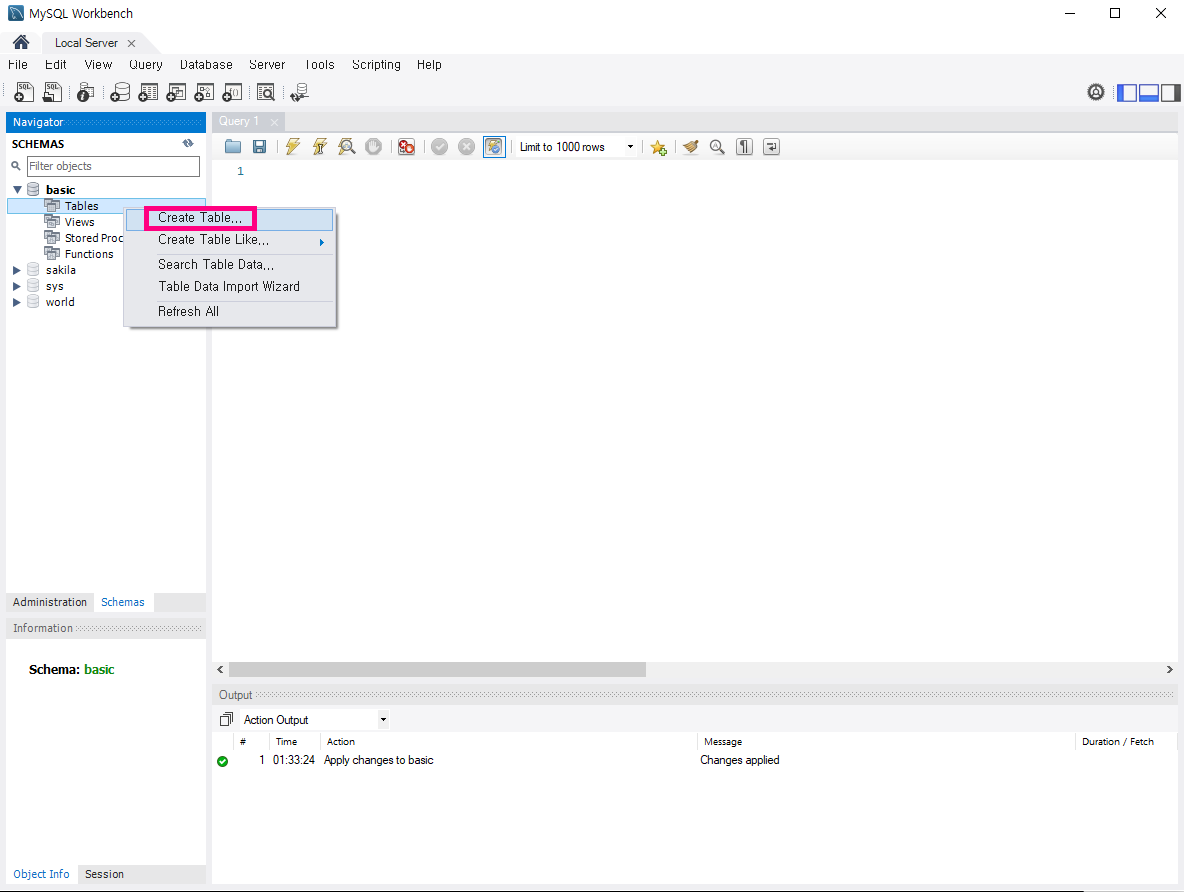Switch to the Object Info tab
Image resolution: width=1184 pixels, height=892 pixels.
(42, 874)
